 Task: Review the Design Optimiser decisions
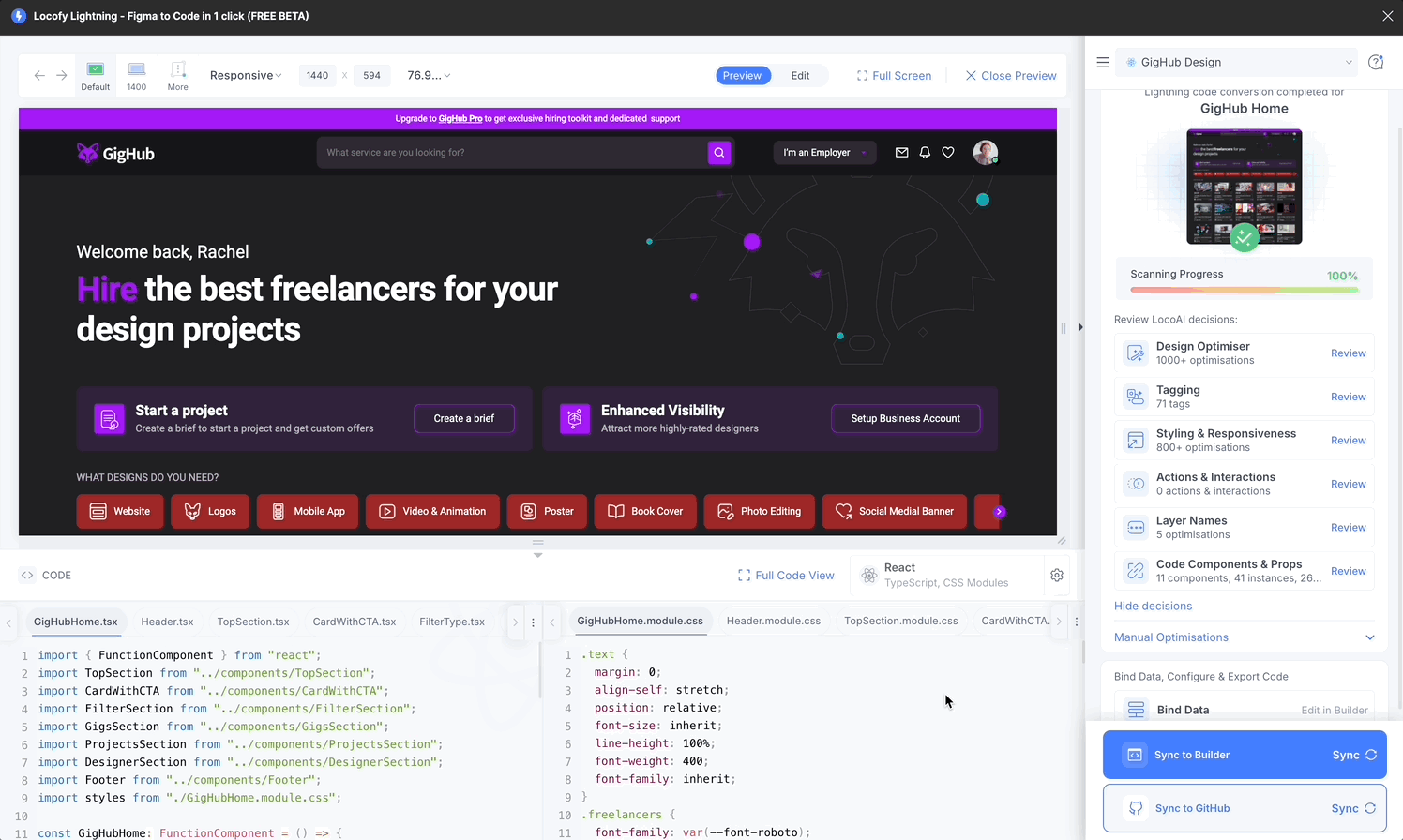tap(1349, 353)
